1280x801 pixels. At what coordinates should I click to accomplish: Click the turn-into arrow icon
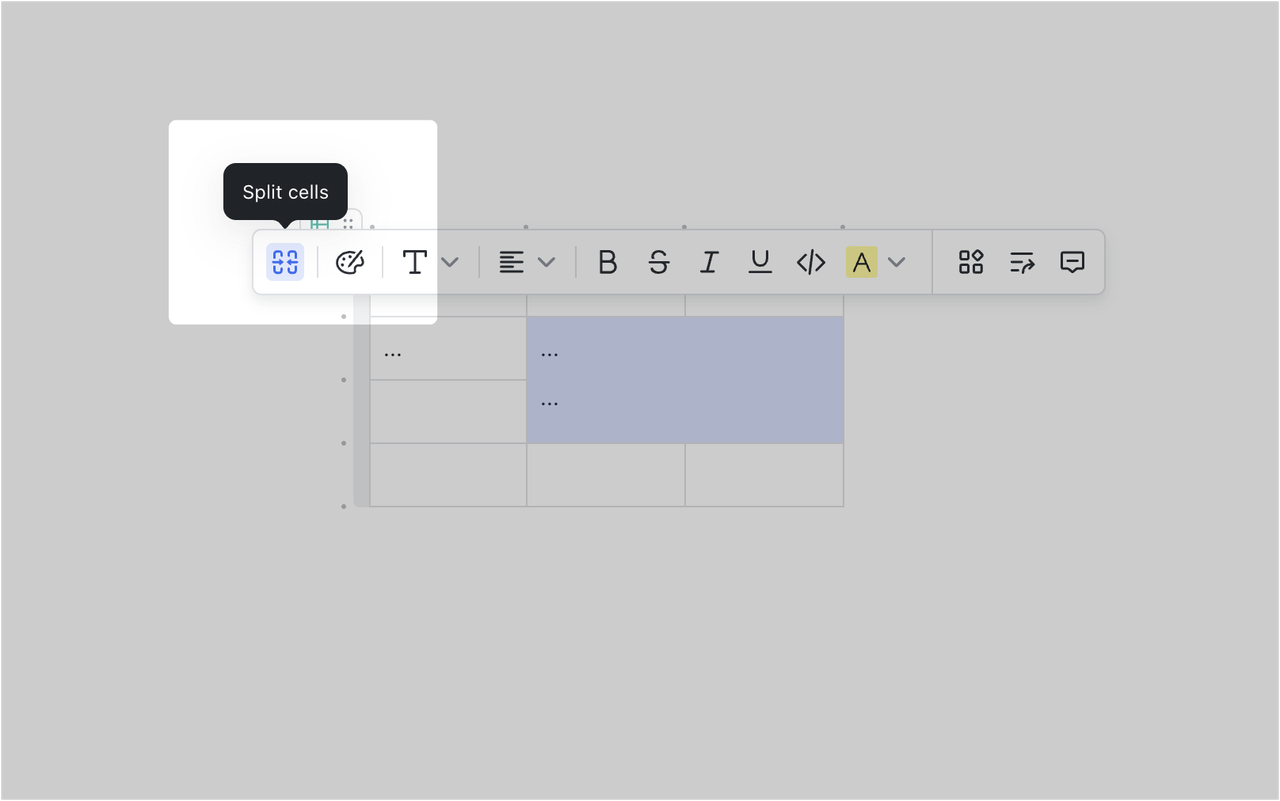1021,262
